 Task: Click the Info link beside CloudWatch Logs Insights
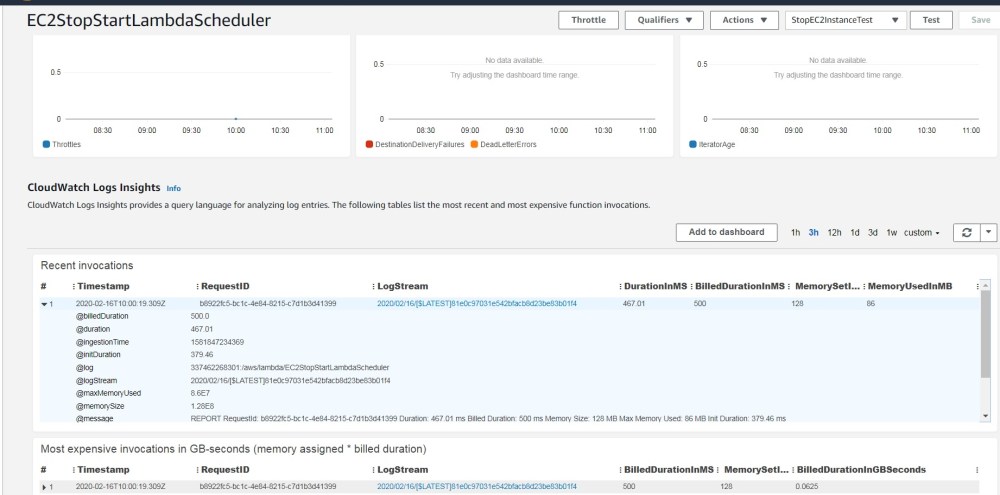point(173,188)
